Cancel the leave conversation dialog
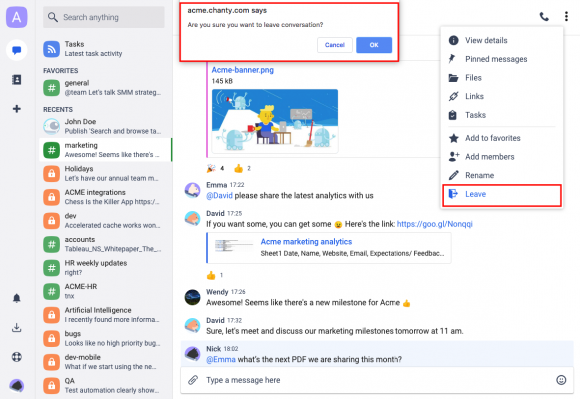 pyautogui.click(x=334, y=45)
